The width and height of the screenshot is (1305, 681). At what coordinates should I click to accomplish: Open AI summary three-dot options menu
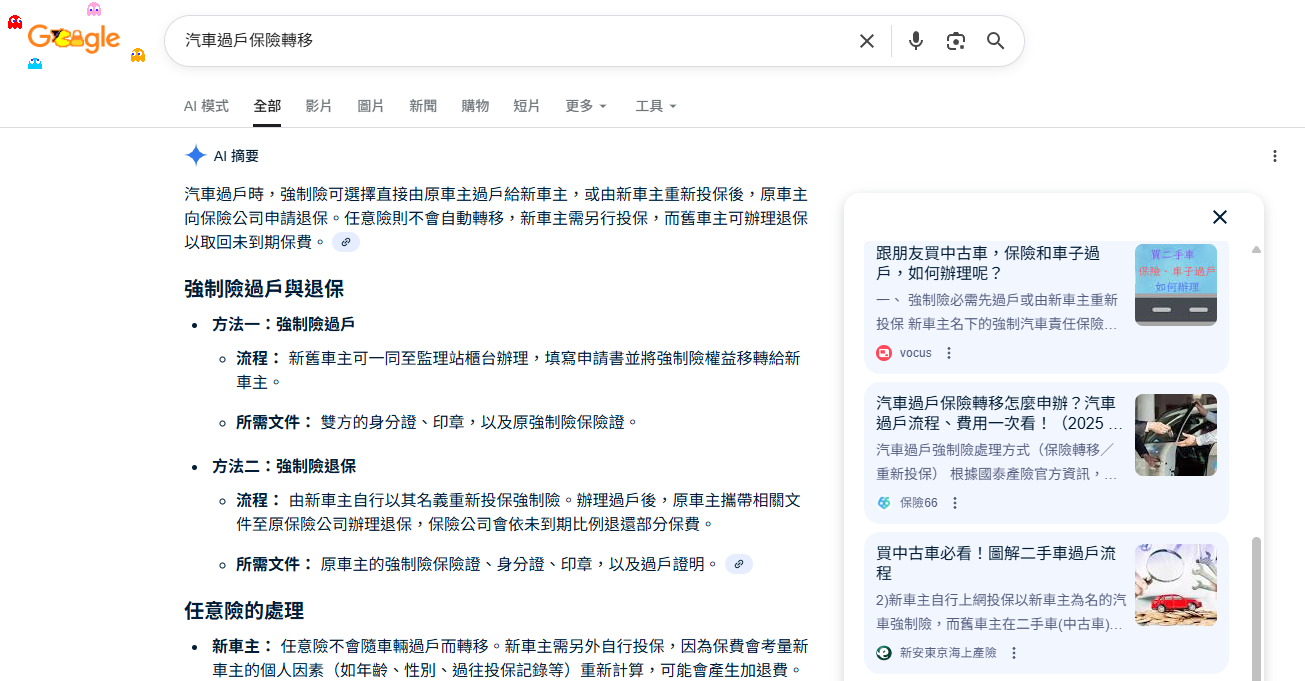coord(1274,156)
